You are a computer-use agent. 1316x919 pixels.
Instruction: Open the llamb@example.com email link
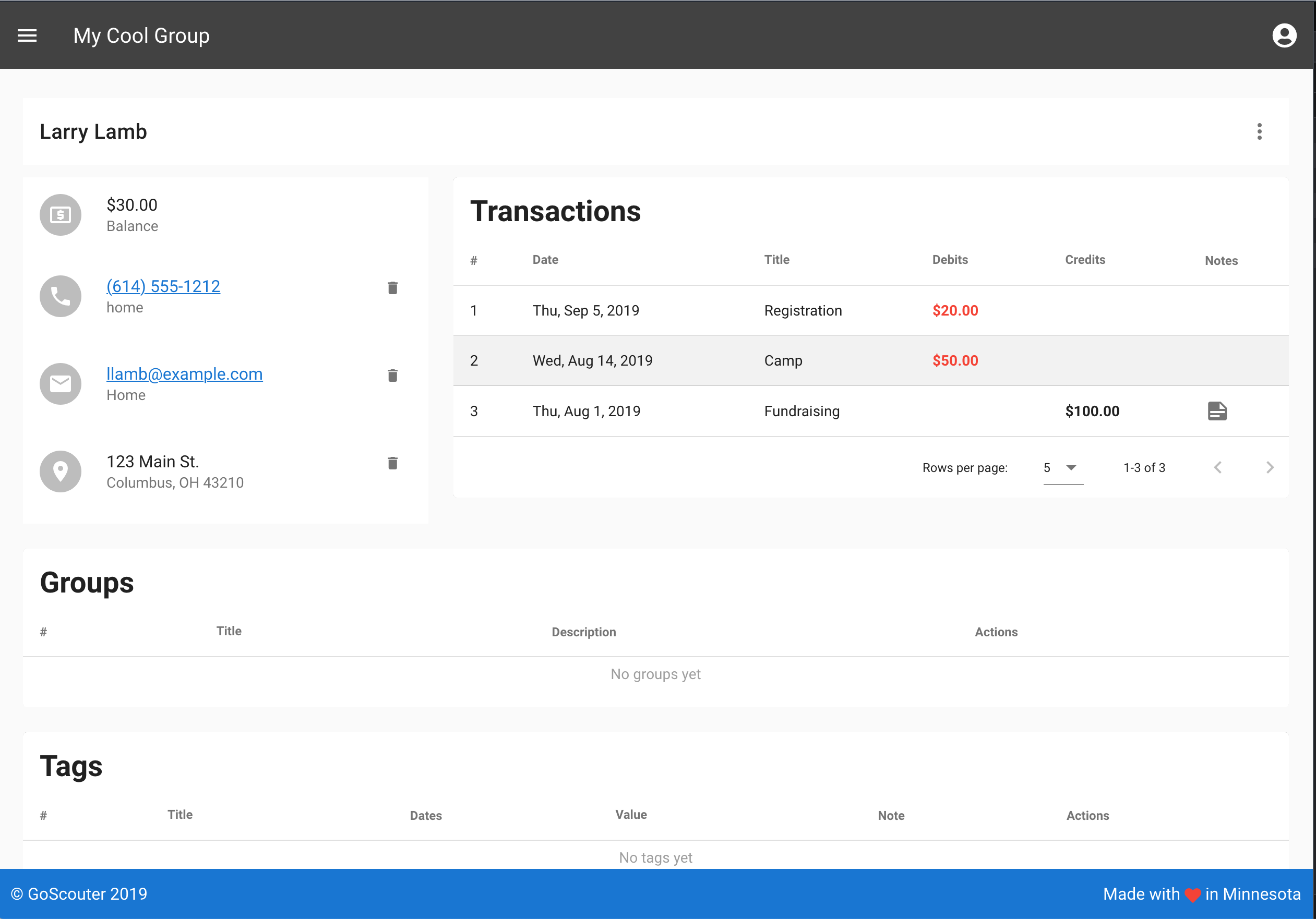coord(185,373)
